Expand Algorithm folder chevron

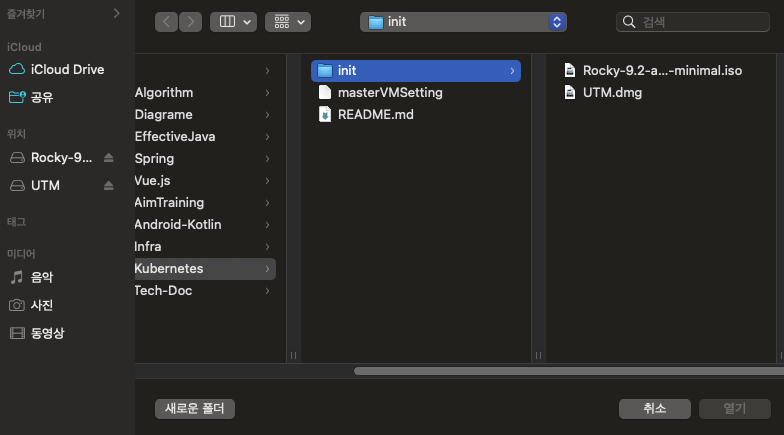[268, 93]
